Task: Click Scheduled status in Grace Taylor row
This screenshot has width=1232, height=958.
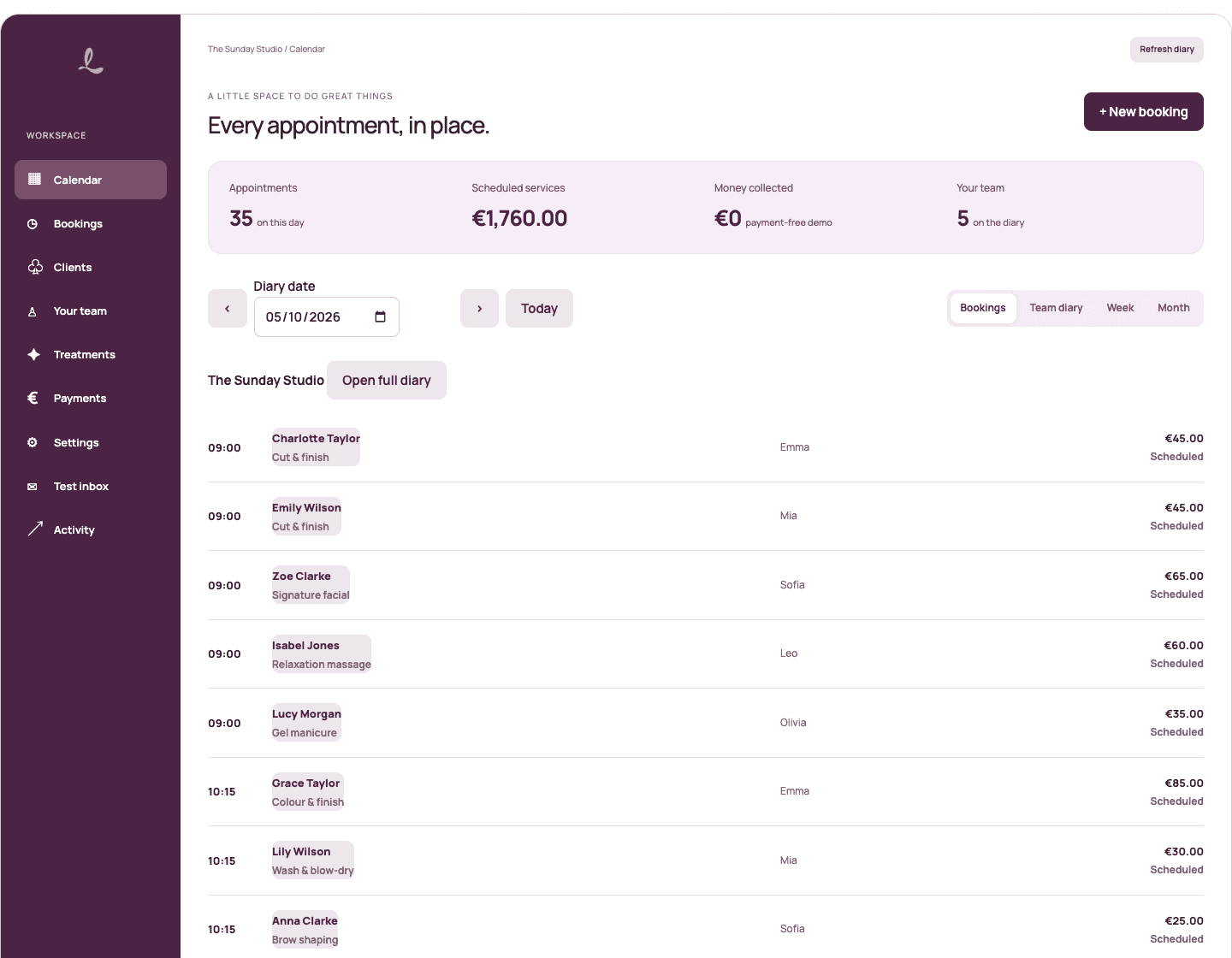Action: [x=1176, y=801]
